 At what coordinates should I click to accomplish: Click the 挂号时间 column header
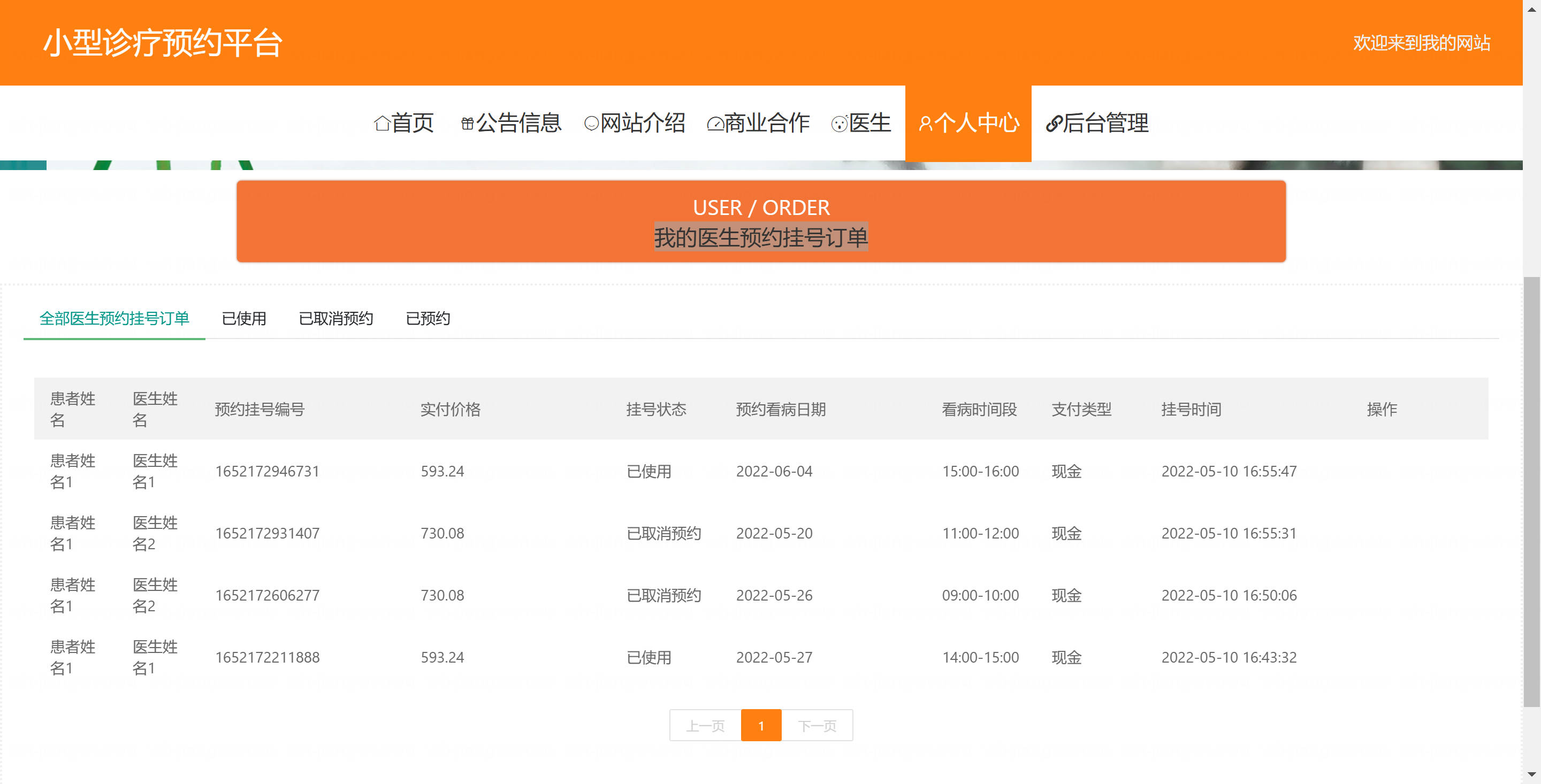(1191, 410)
